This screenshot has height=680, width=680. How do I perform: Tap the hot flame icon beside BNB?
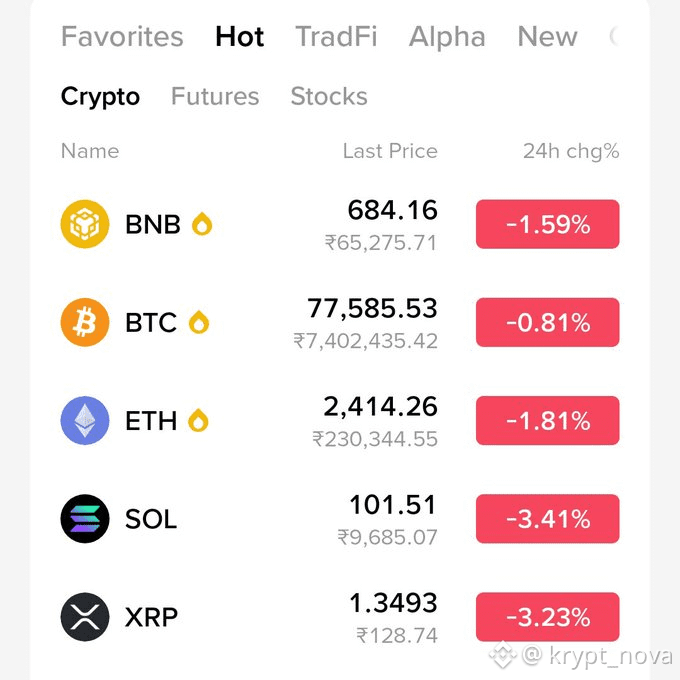pyautogui.click(x=202, y=224)
